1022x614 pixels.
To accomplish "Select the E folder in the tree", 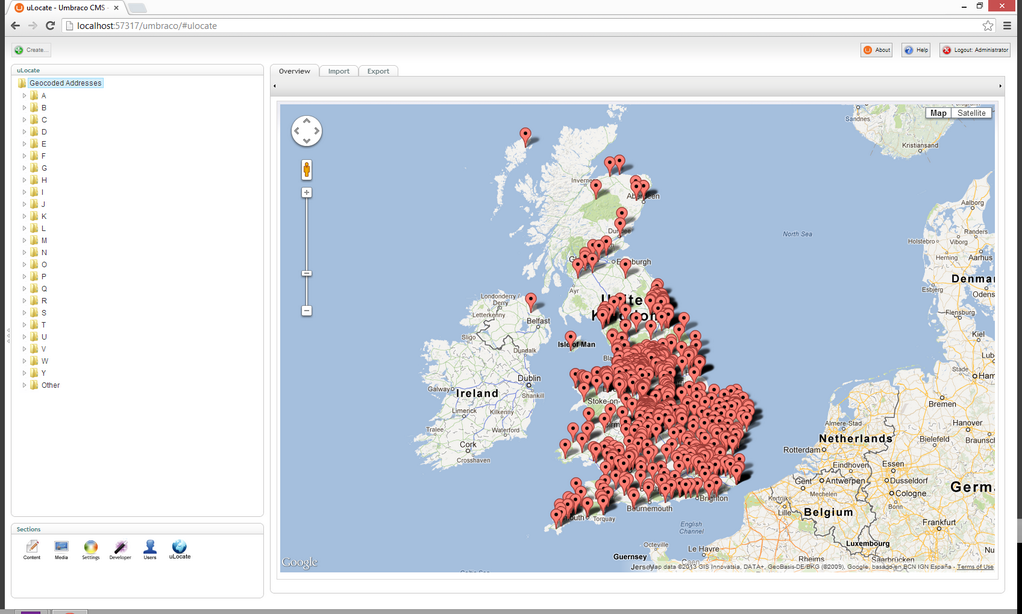I will tap(44, 143).
